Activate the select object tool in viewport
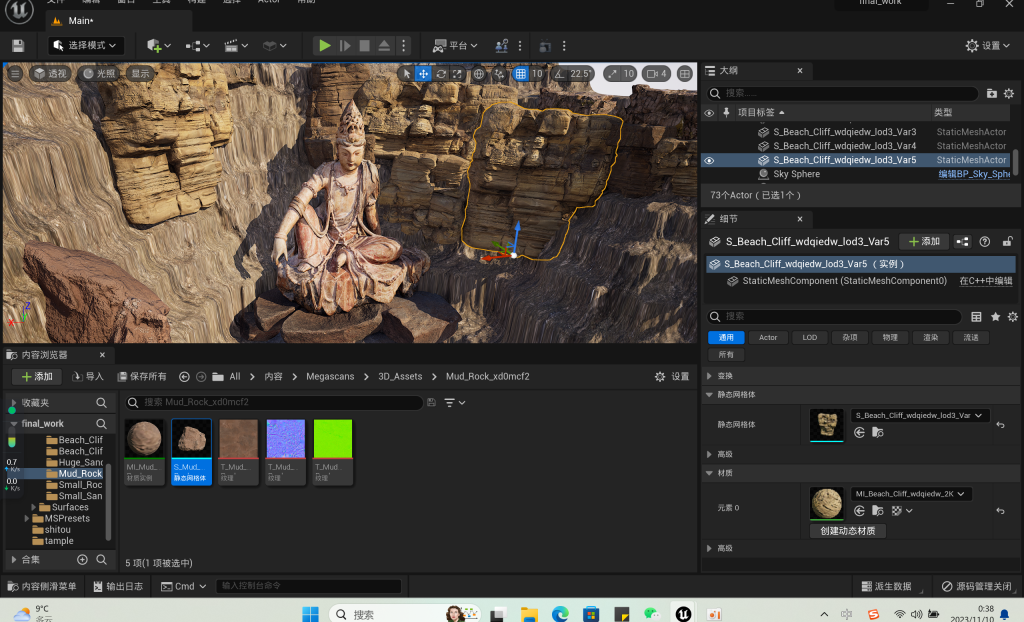Viewport: 1024px width, 622px height. point(406,74)
